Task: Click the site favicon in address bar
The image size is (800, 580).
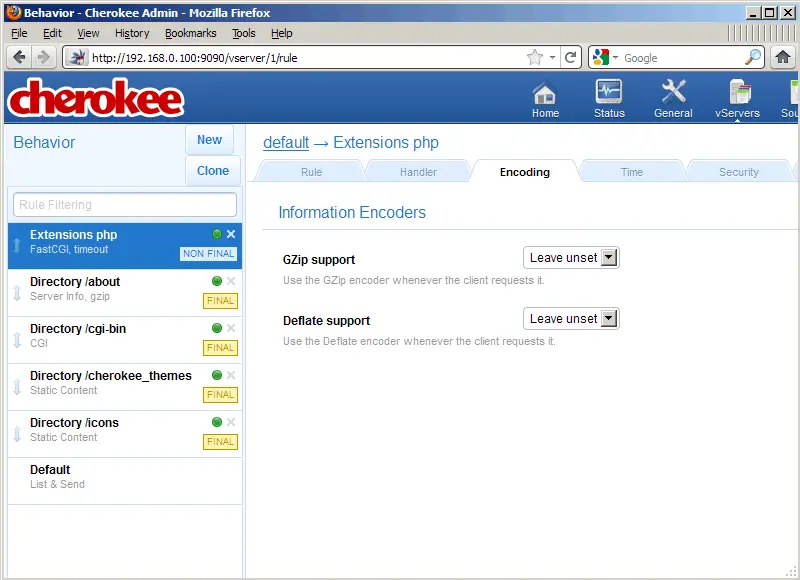Action: pyautogui.click(x=78, y=58)
